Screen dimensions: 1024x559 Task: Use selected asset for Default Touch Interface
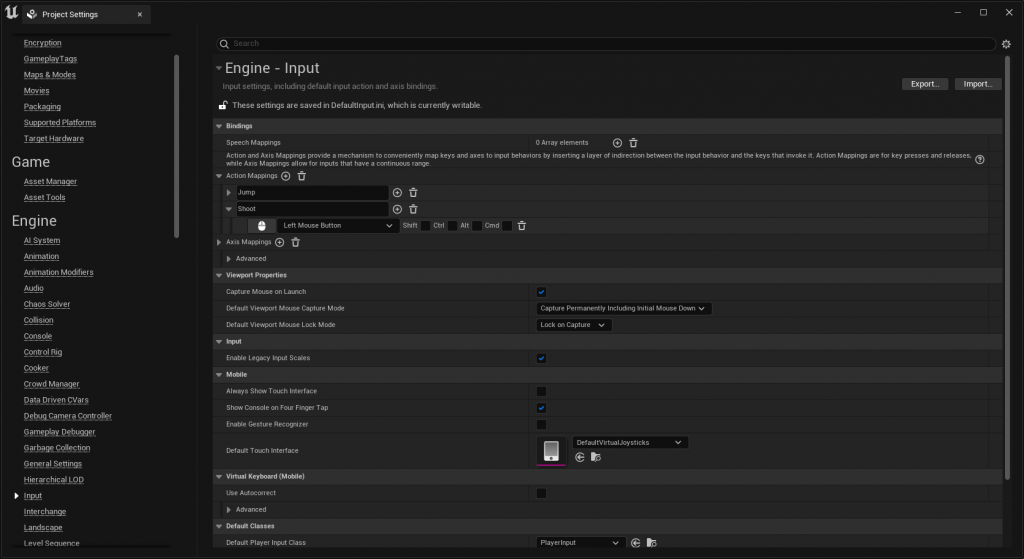click(580, 457)
